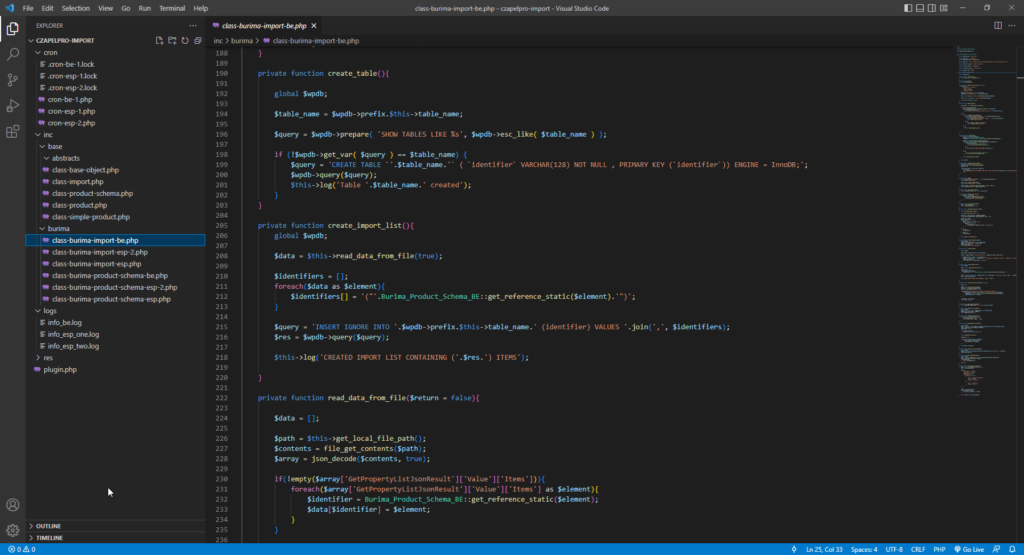Close the class-burima-import-be.php tab
This screenshot has height=555, width=1024.
(314, 25)
